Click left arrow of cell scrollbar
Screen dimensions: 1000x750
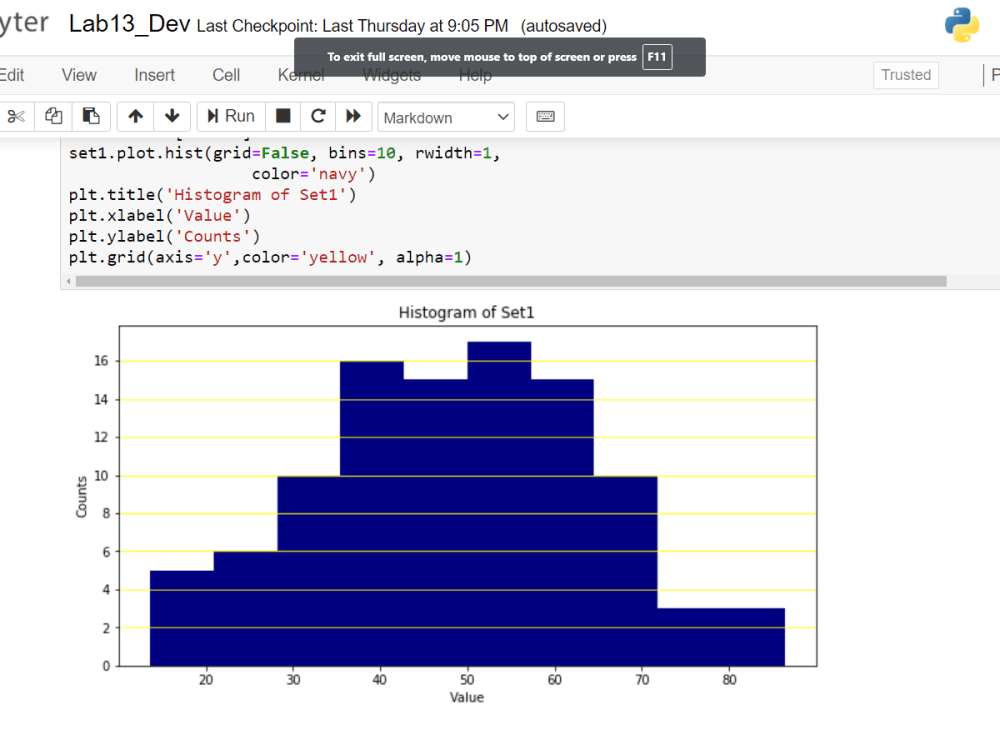(68, 281)
